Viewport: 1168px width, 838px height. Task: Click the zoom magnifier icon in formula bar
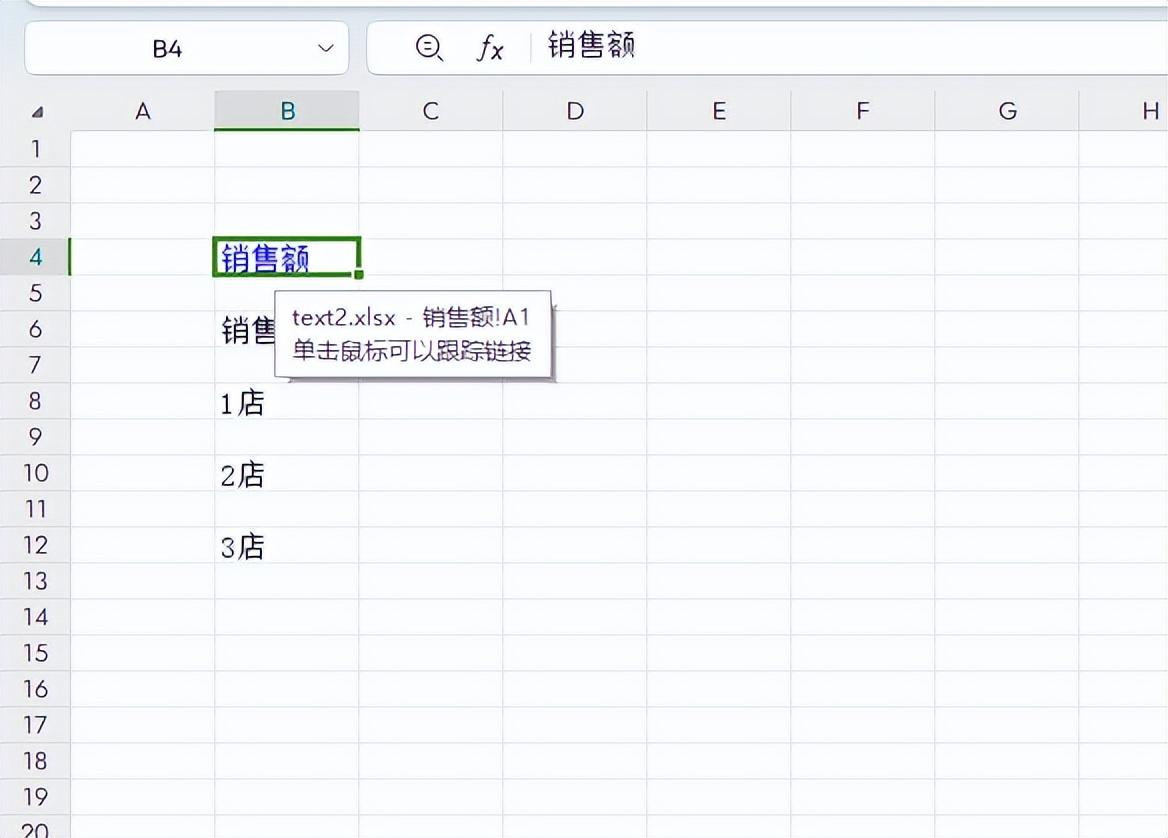(429, 48)
